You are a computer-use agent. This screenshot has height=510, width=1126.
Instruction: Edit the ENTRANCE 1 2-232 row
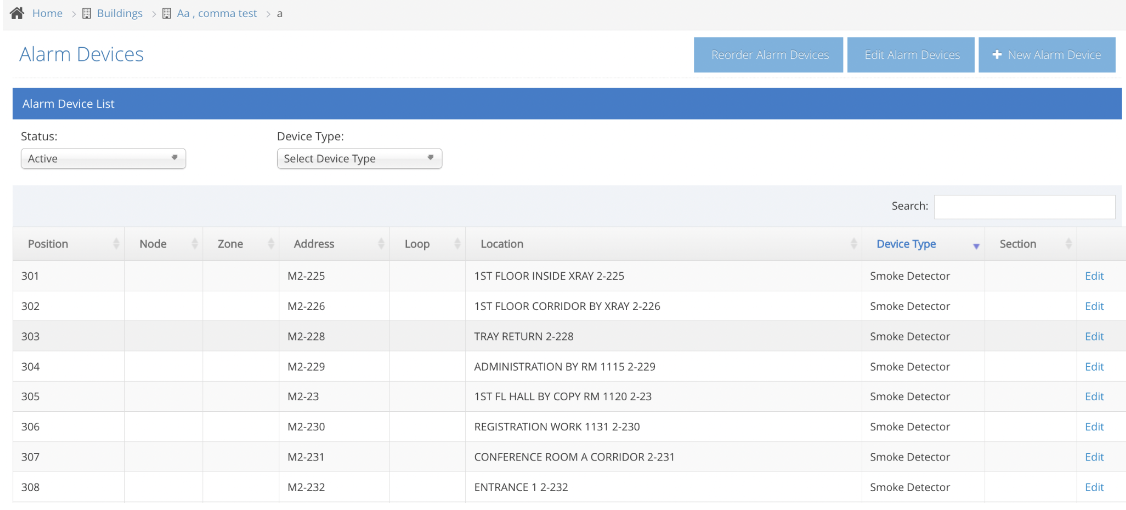1094,487
